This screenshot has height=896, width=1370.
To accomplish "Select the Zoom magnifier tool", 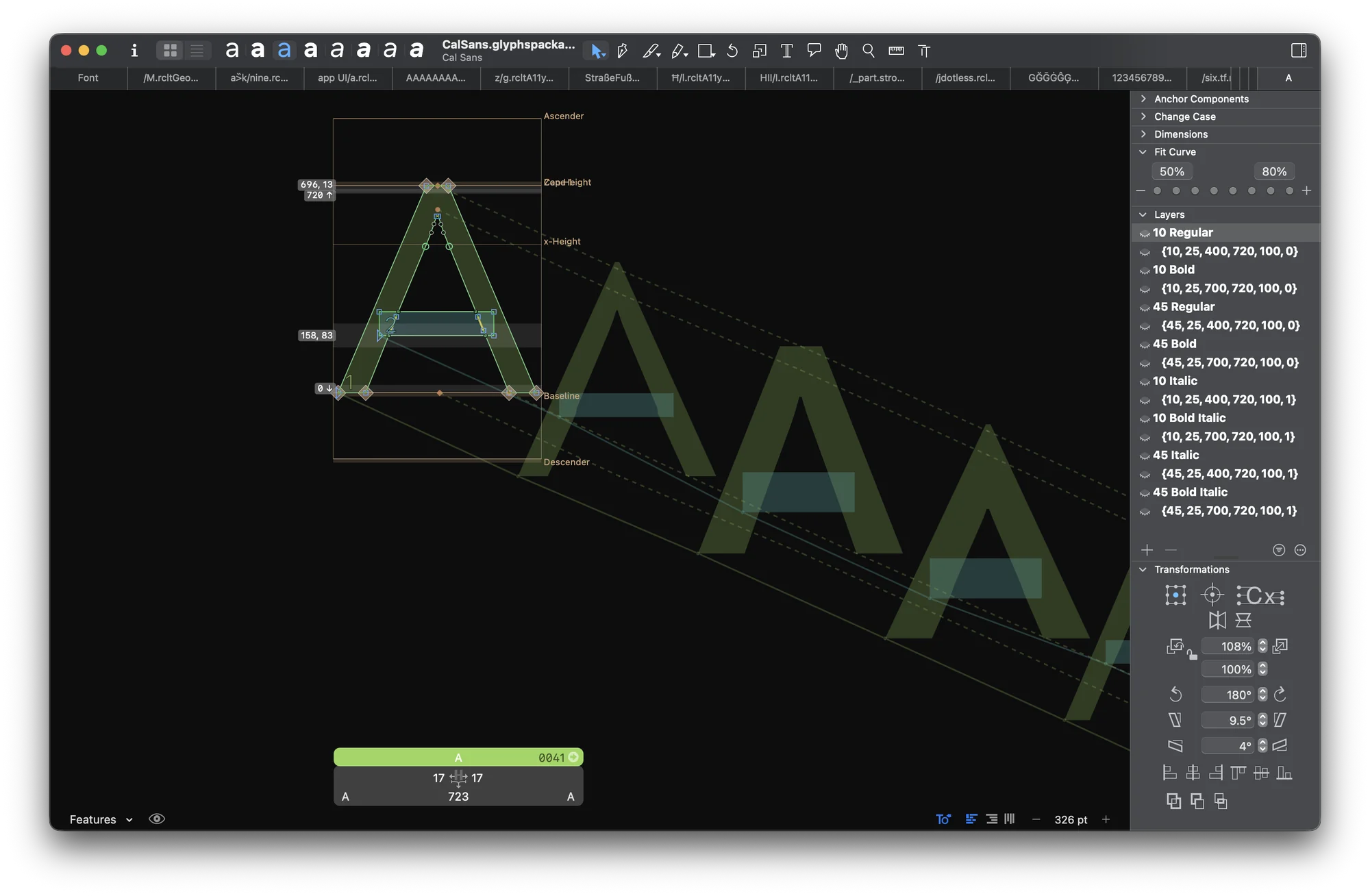I will [x=869, y=51].
